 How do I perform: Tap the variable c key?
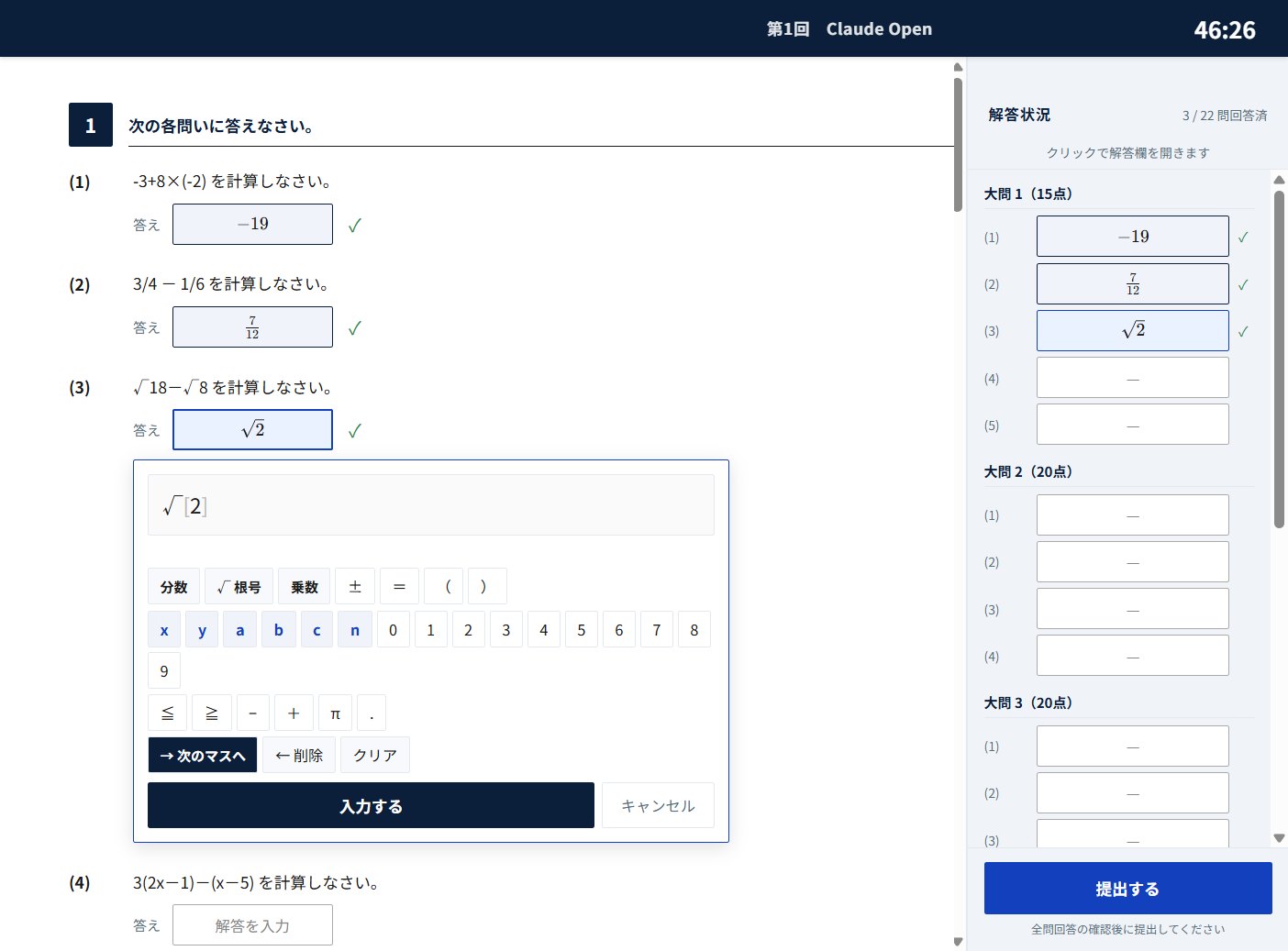(x=316, y=630)
